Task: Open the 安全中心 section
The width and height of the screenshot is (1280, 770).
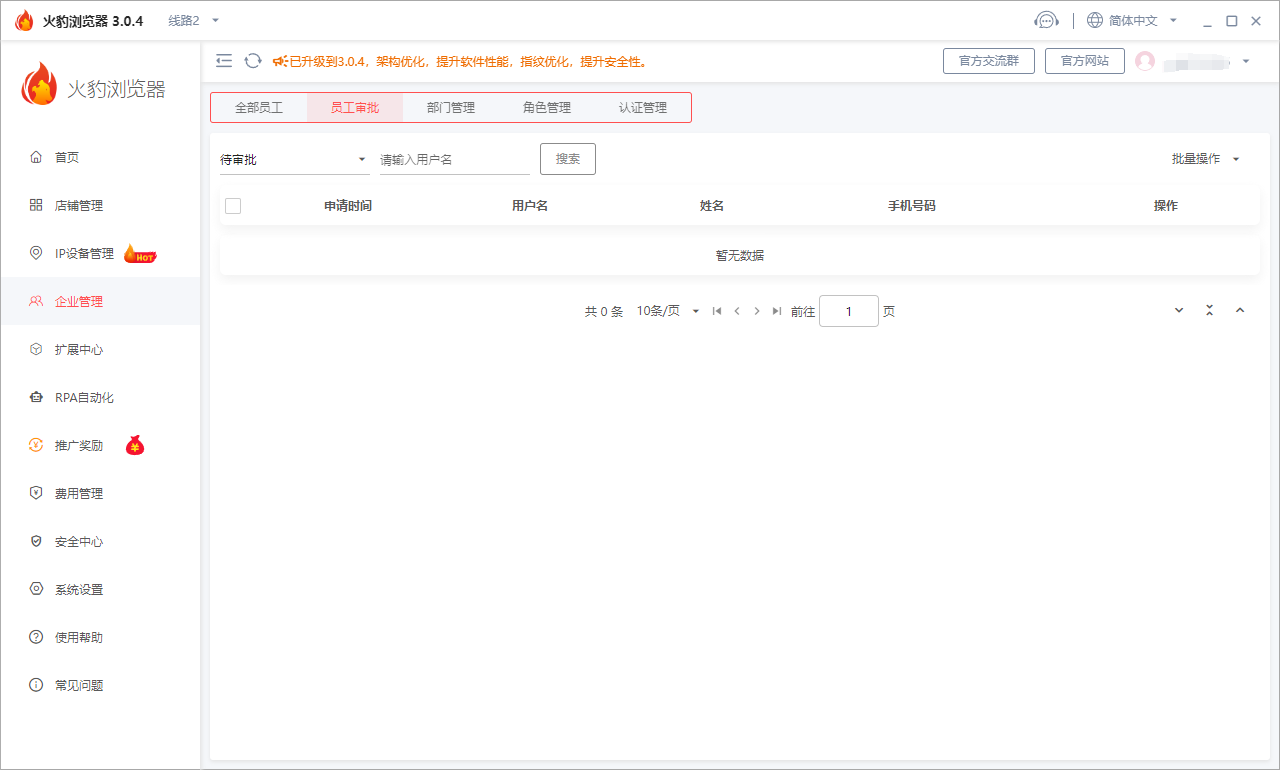Action: pyautogui.click(x=80, y=541)
